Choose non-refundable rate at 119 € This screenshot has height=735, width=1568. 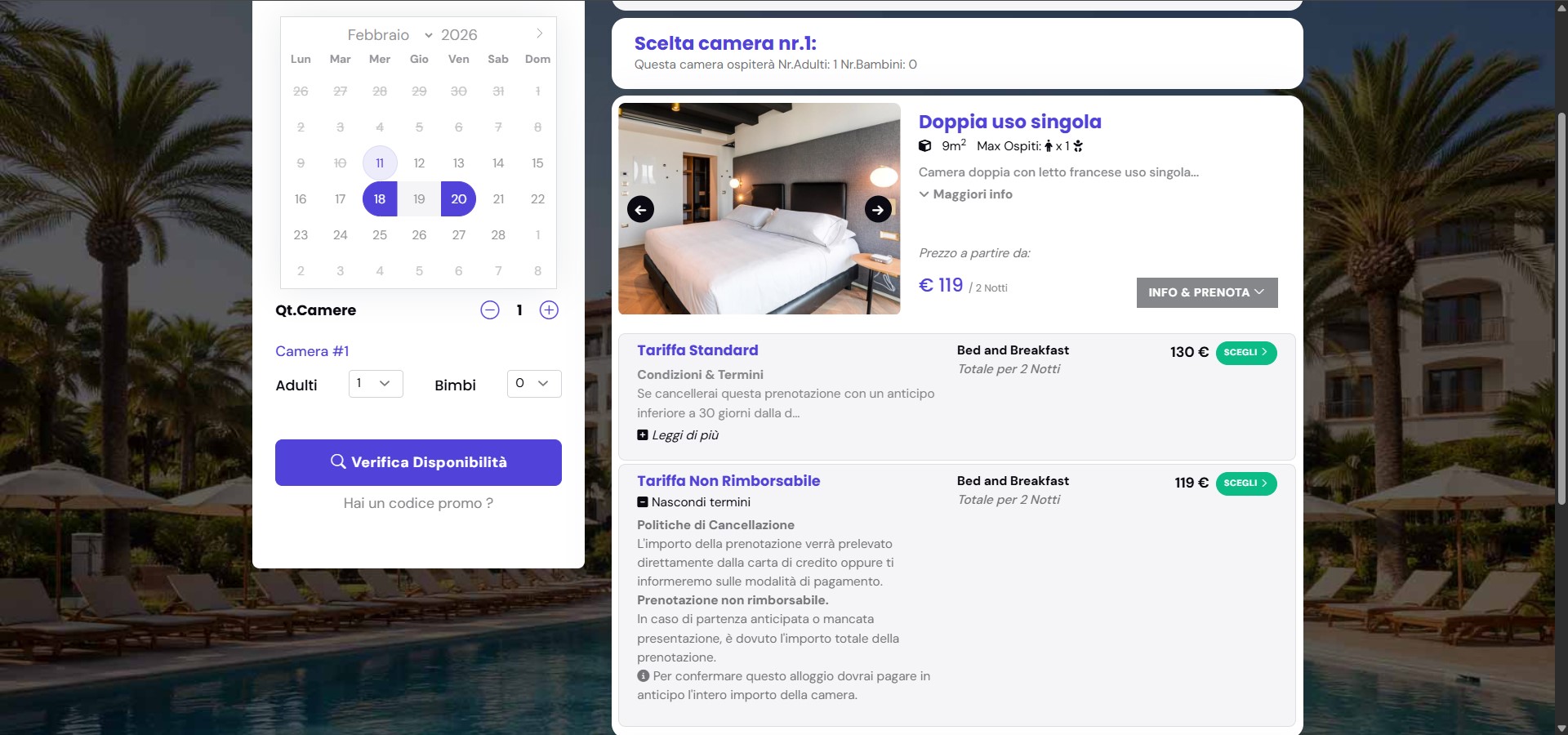click(x=1245, y=483)
